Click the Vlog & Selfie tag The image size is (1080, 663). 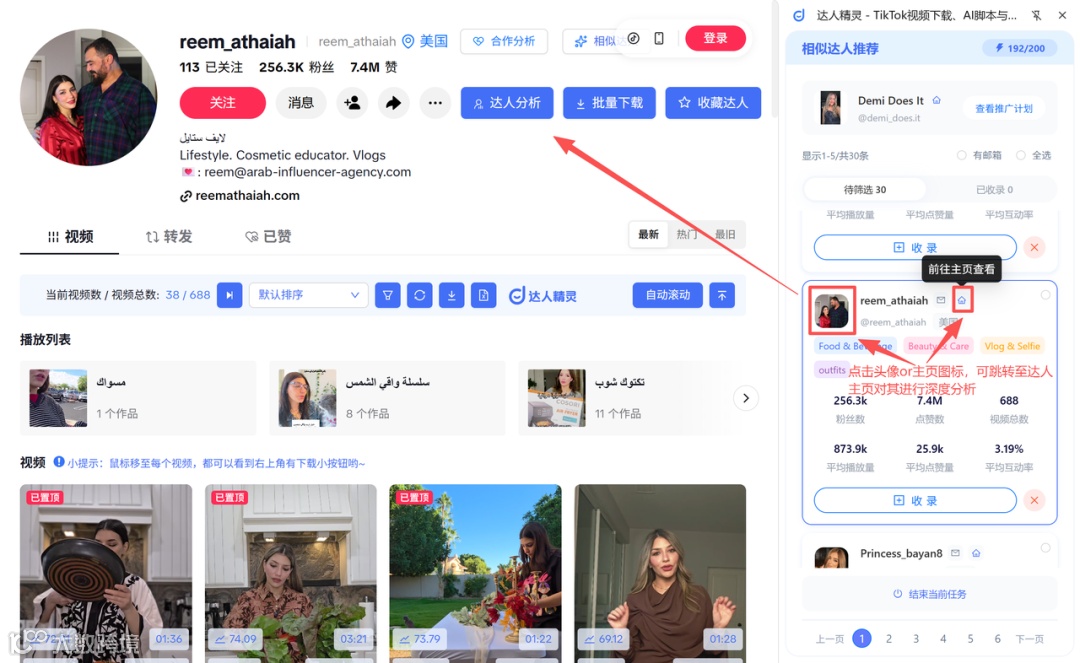[1012, 346]
